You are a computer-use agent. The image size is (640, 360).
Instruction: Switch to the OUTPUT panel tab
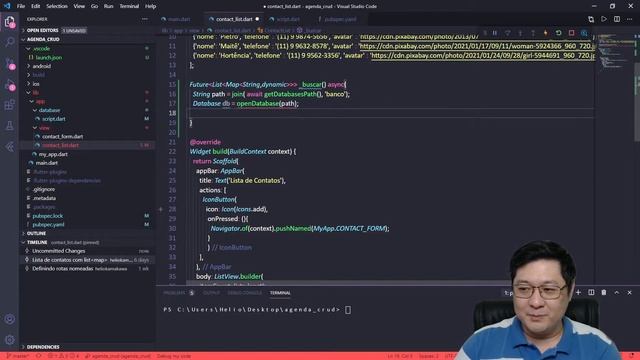click(x=211, y=293)
